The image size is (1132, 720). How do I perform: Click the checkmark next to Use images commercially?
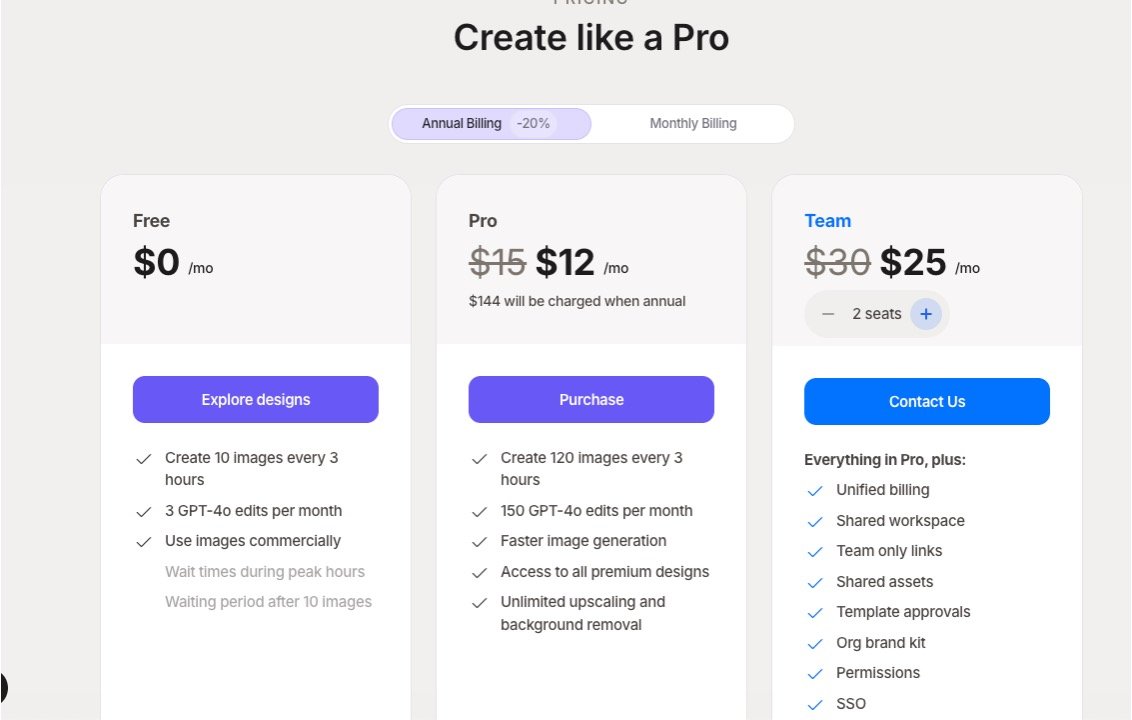point(143,542)
